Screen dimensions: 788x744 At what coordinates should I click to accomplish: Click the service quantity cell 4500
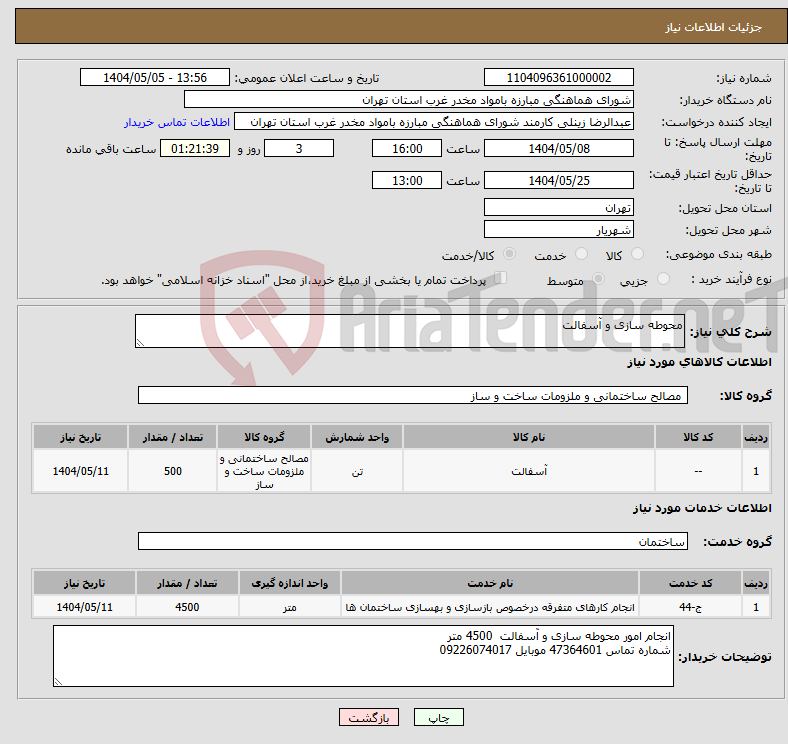187,607
